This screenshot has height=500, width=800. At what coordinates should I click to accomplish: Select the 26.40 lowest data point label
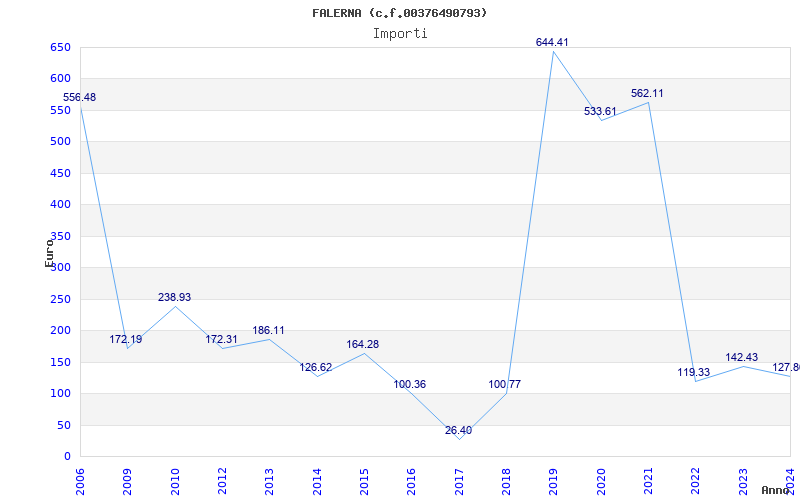pos(458,430)
